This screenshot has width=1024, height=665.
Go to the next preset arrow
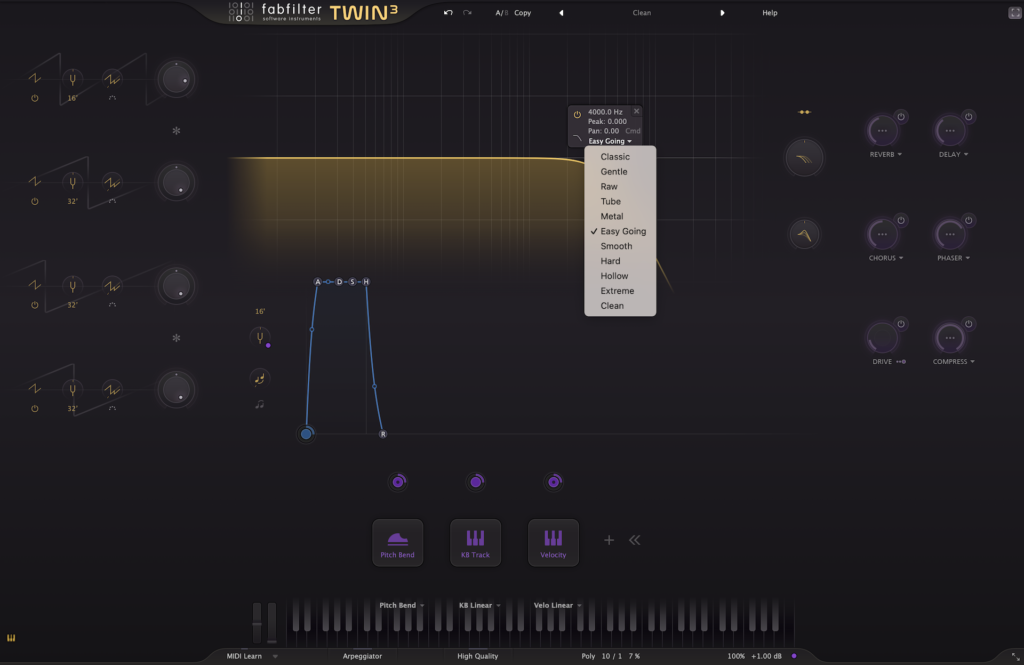pyautogui.click(x=722, y=13)
